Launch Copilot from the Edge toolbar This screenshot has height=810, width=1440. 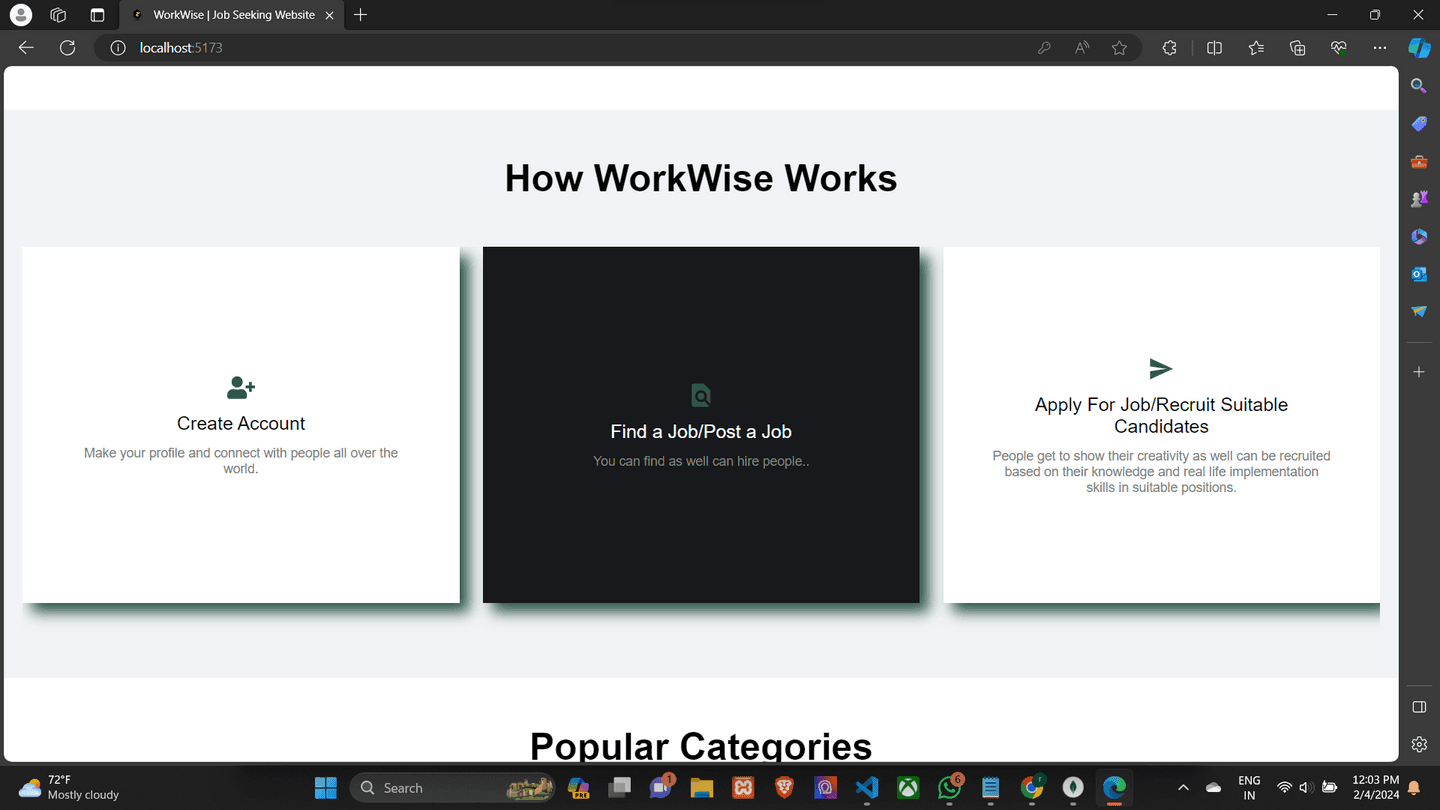click(x=1419, y=47)
